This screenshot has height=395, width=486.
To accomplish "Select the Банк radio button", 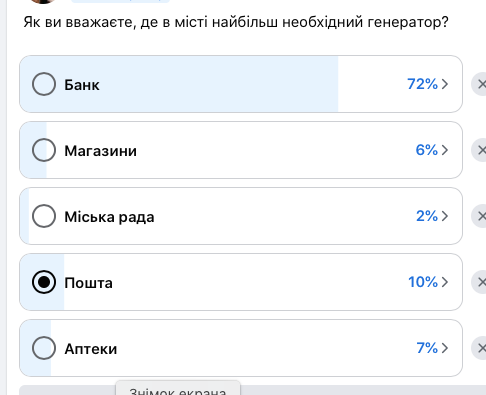I will point(44,84).
